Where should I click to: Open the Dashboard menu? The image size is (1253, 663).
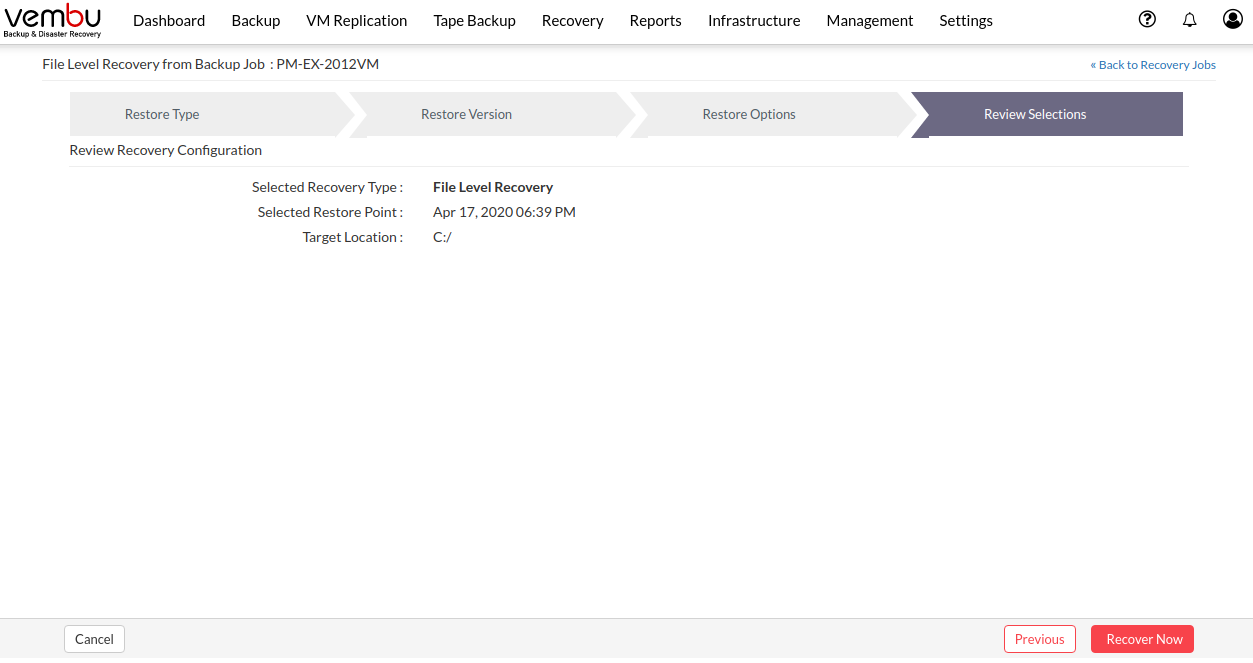[x=169, y=20]
